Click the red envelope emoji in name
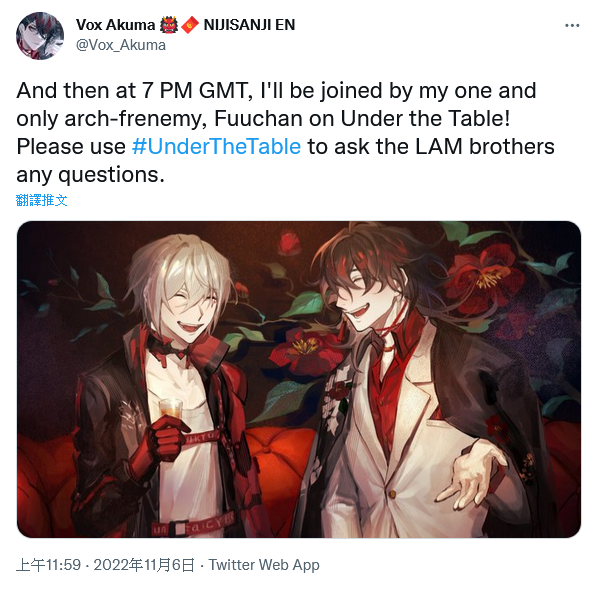598x590 pixels. pos(190,25)
